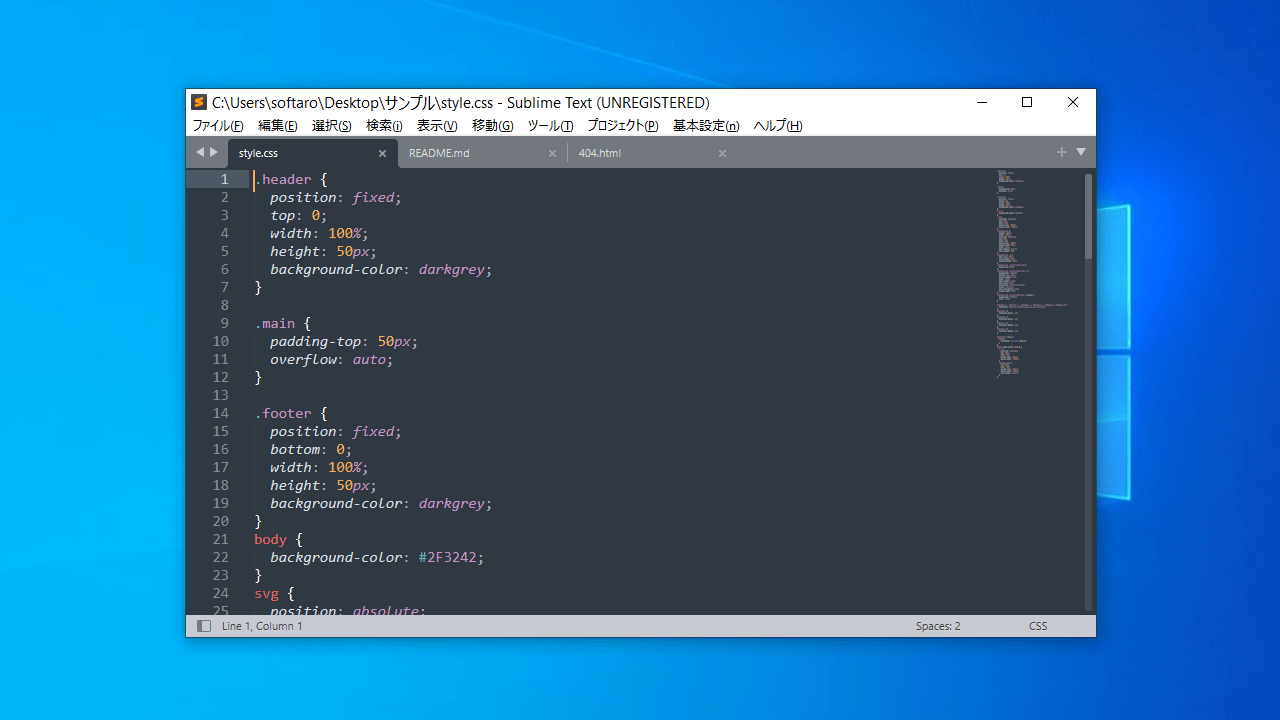
Task: Open the 検索(I) menu
Action: (384, 126)
